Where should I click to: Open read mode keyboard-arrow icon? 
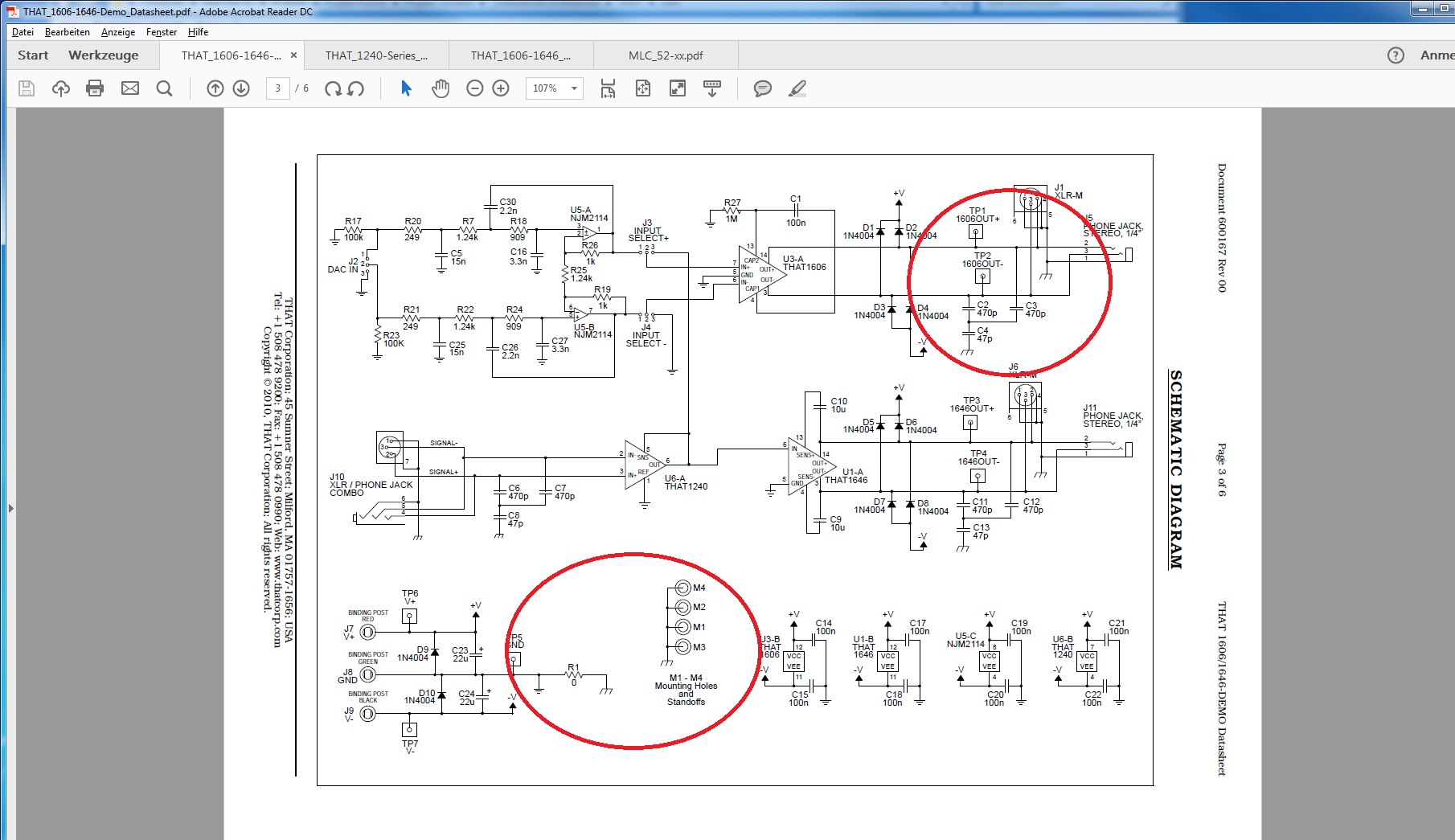[712, 88]
